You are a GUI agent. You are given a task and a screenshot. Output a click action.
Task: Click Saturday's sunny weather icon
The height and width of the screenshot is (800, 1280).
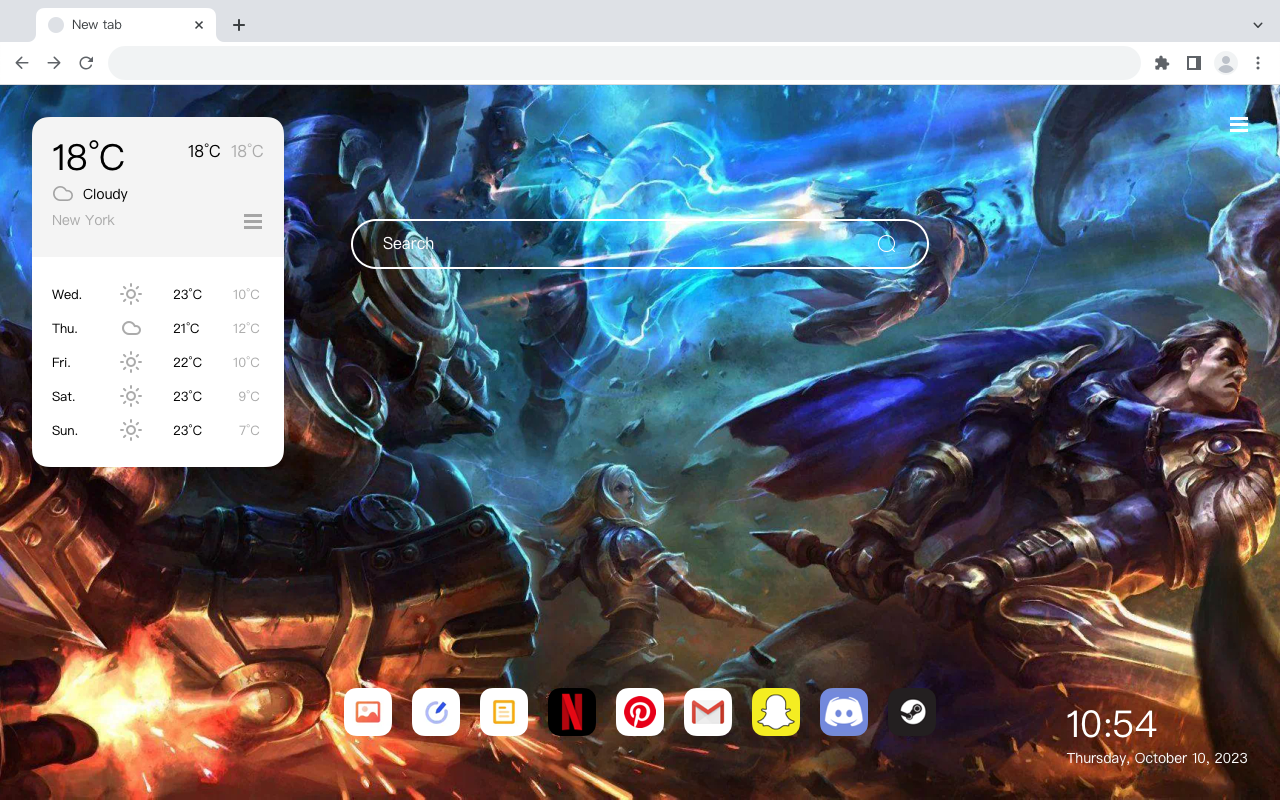click(x=131, y=396)
